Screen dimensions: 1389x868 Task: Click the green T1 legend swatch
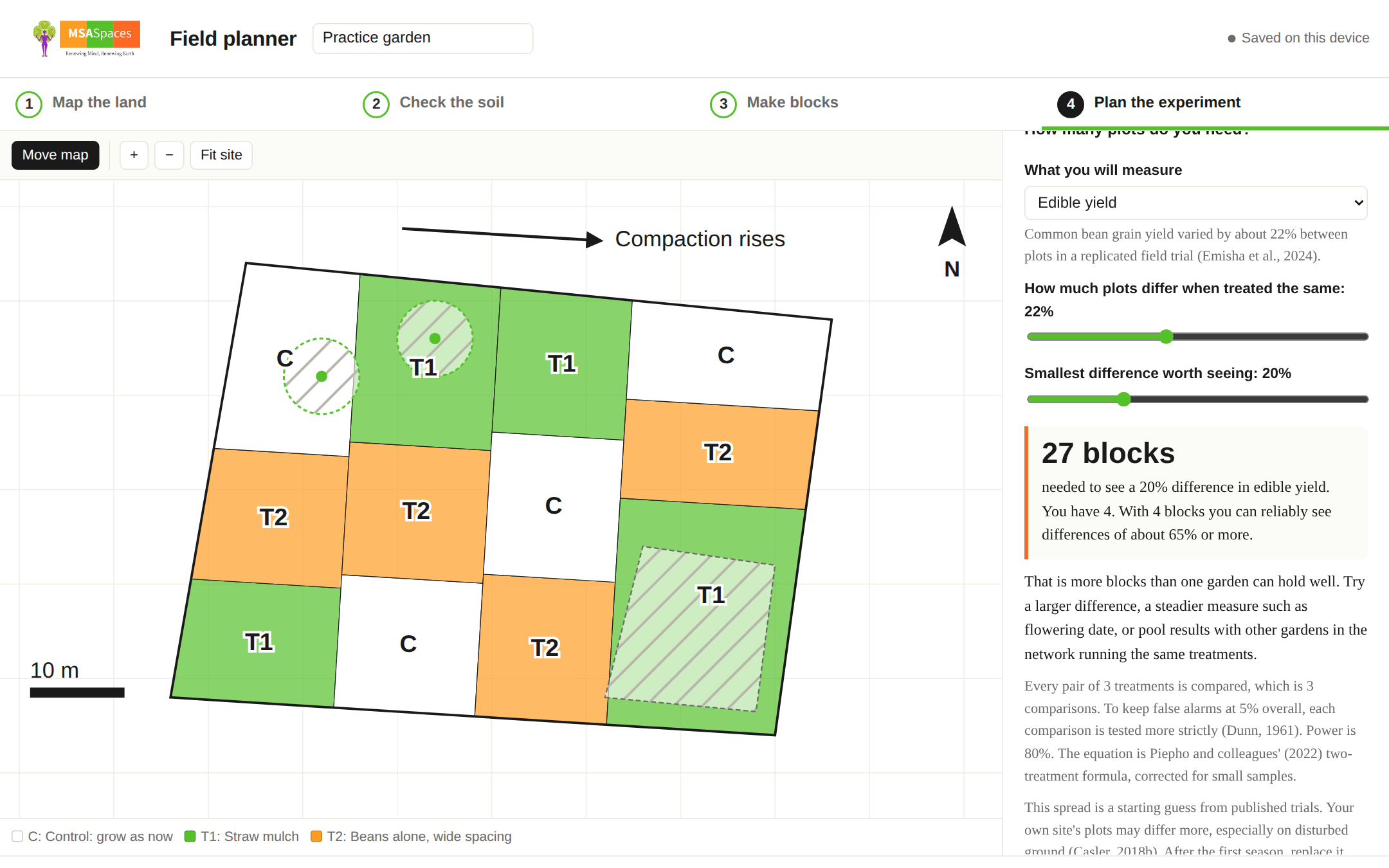190,836
